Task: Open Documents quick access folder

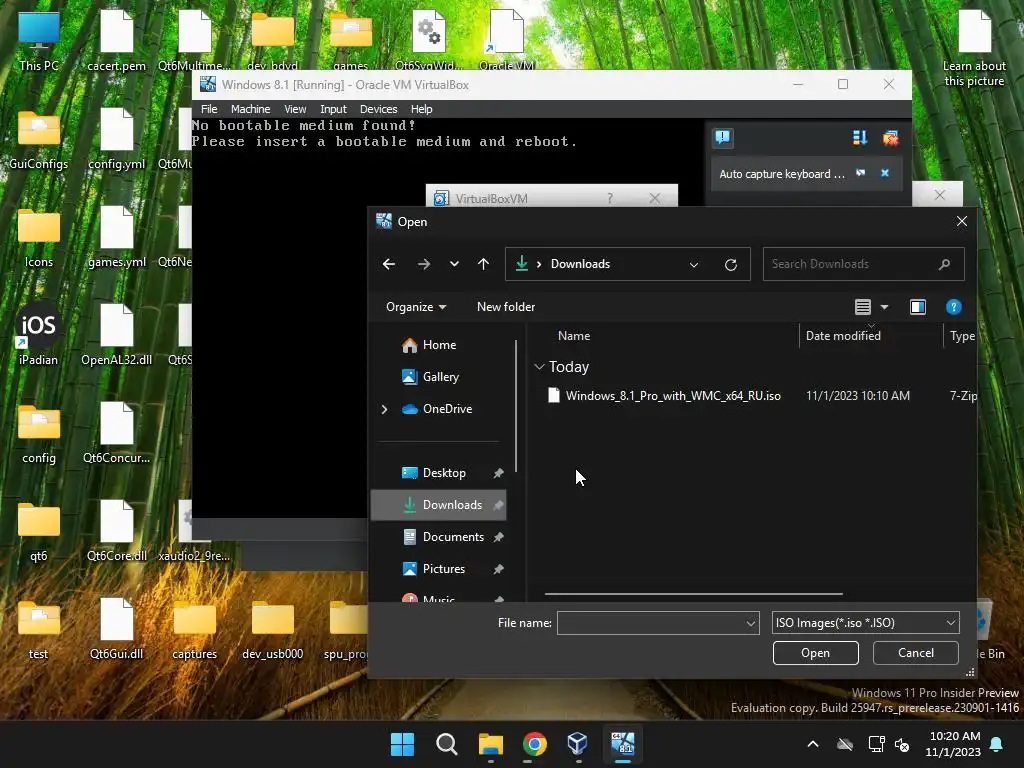Action: click(x=453, y=537)
